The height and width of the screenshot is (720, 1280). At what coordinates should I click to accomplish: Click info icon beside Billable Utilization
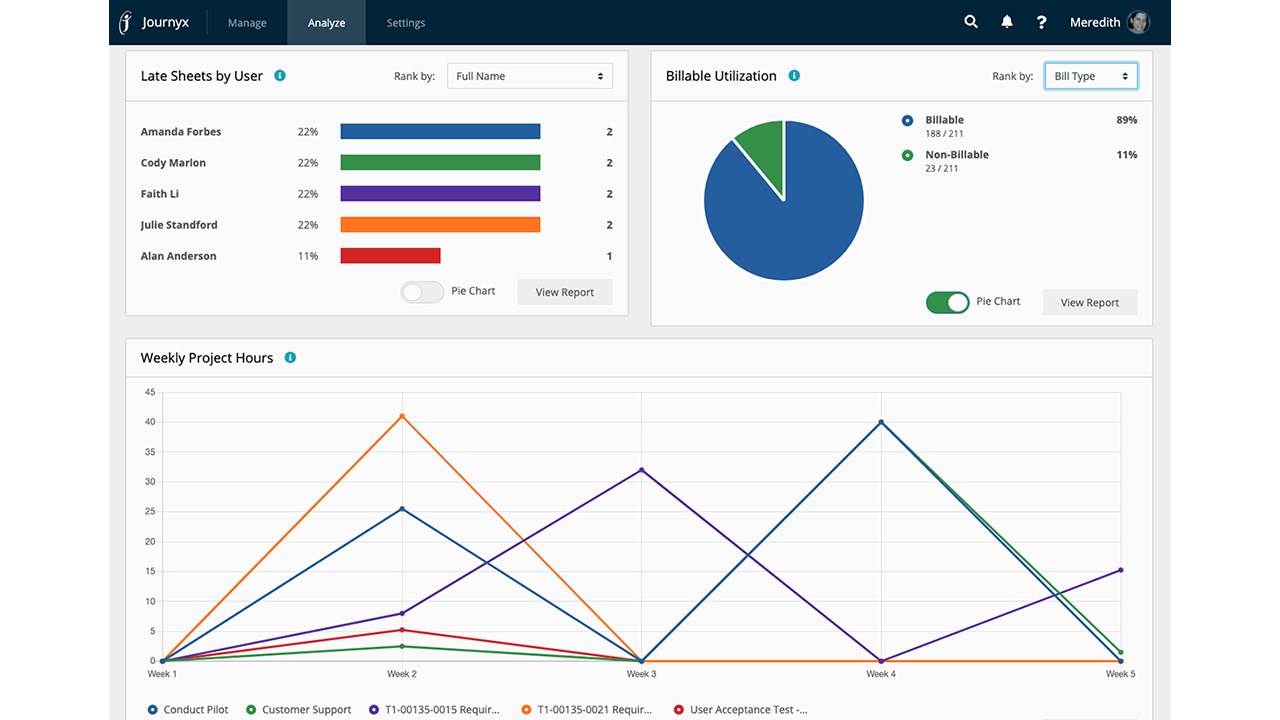[x=794, y=75]
